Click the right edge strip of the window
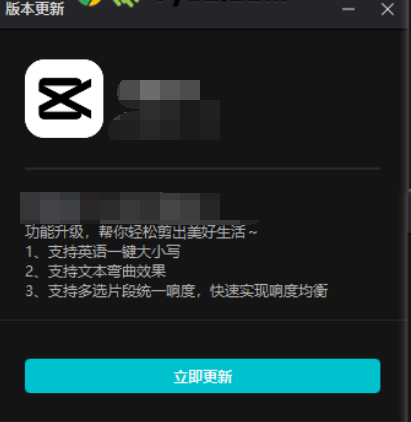411x422 pixels. pyautogui.click(x=409, y=211)
